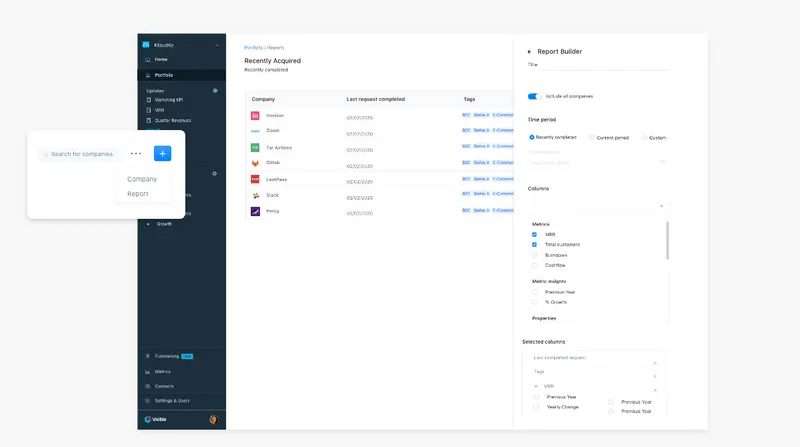This screenshot has height=447, width=800.
Task: Collapse the MRR selected column group
Action: click(x=536, y=386)
